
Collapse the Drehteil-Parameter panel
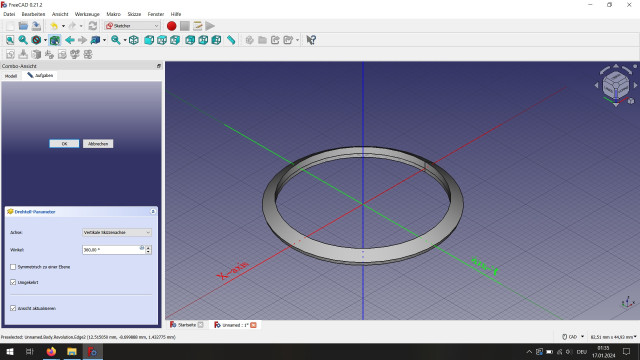pos(153,211)
